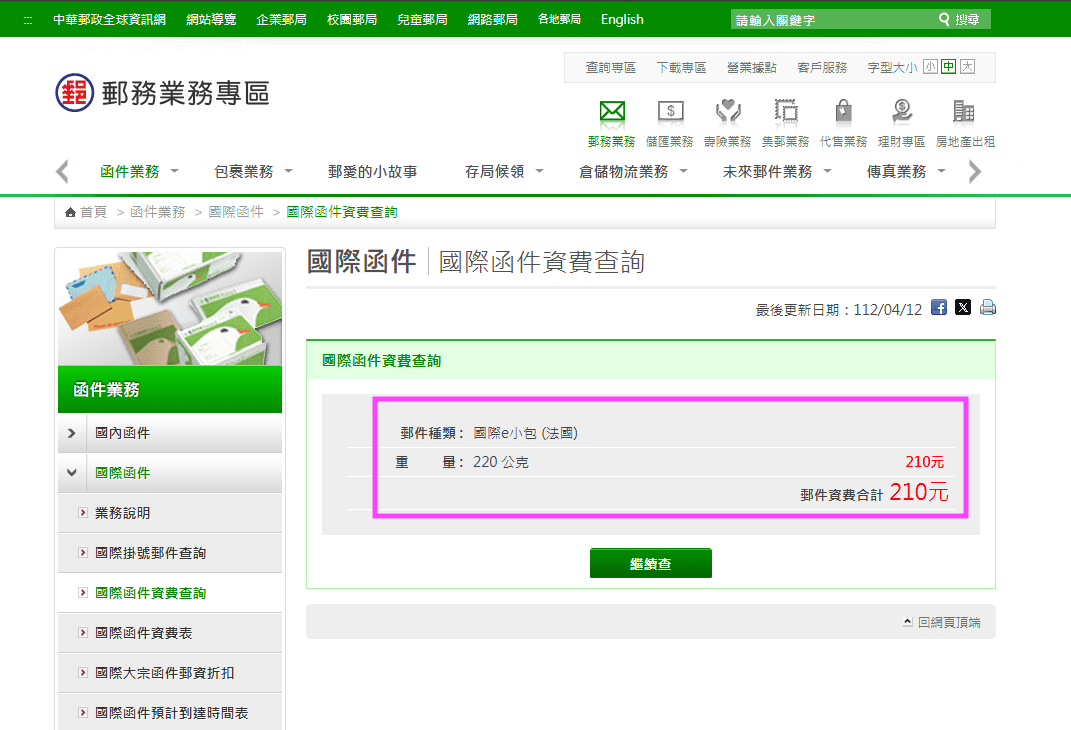The height and width of the screenshot is (730, 1071).
Task: Open 國際大宗函件郵資折扣 in sidebar
Action: coord(165,673)
